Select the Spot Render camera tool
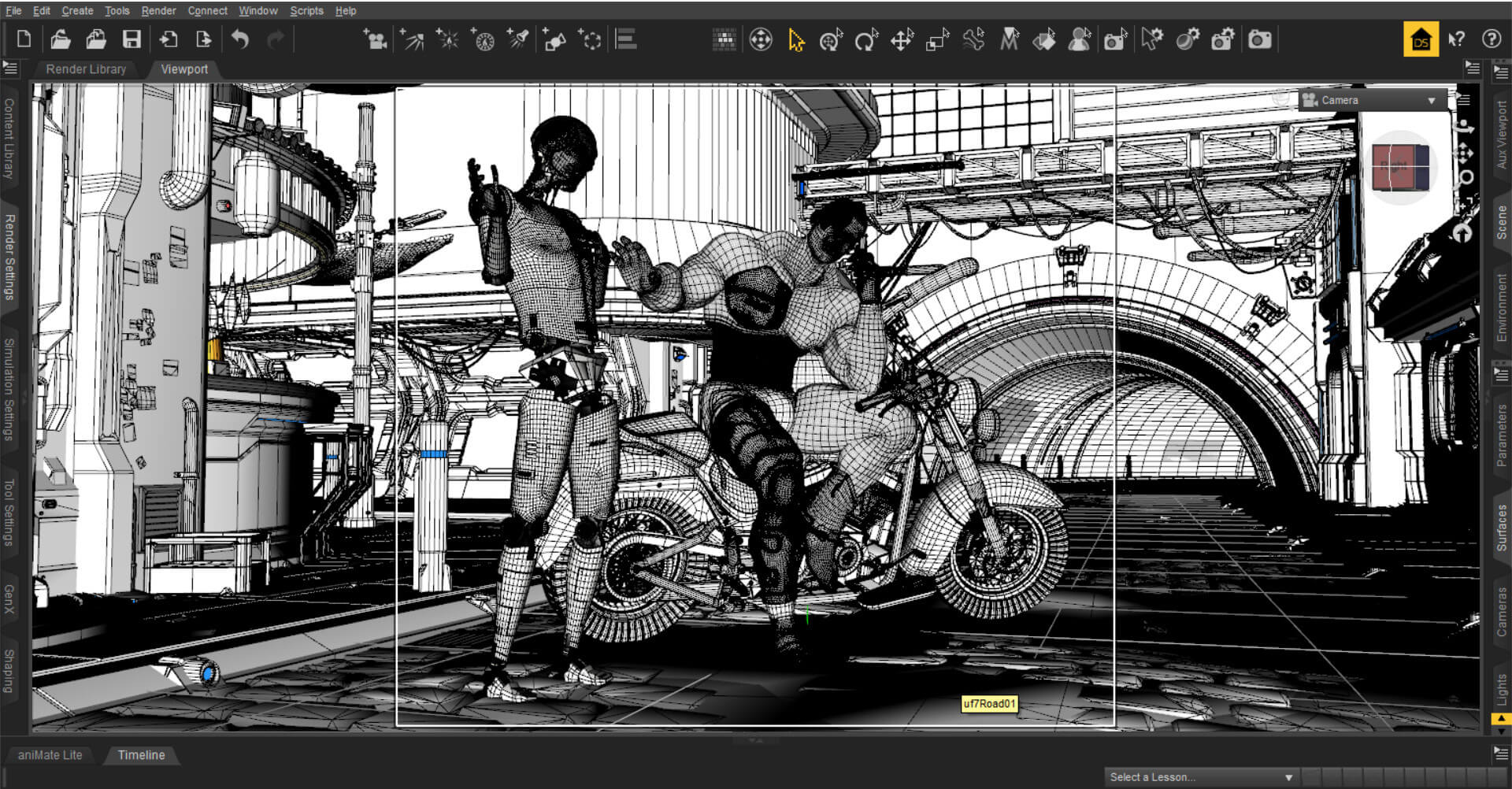 point(1115,39)
